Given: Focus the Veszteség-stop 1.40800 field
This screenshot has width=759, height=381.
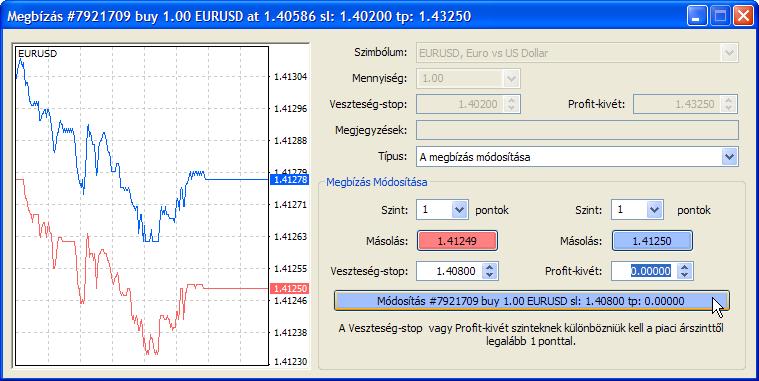Looking at the screenshot, I should (x=449, y=271).
